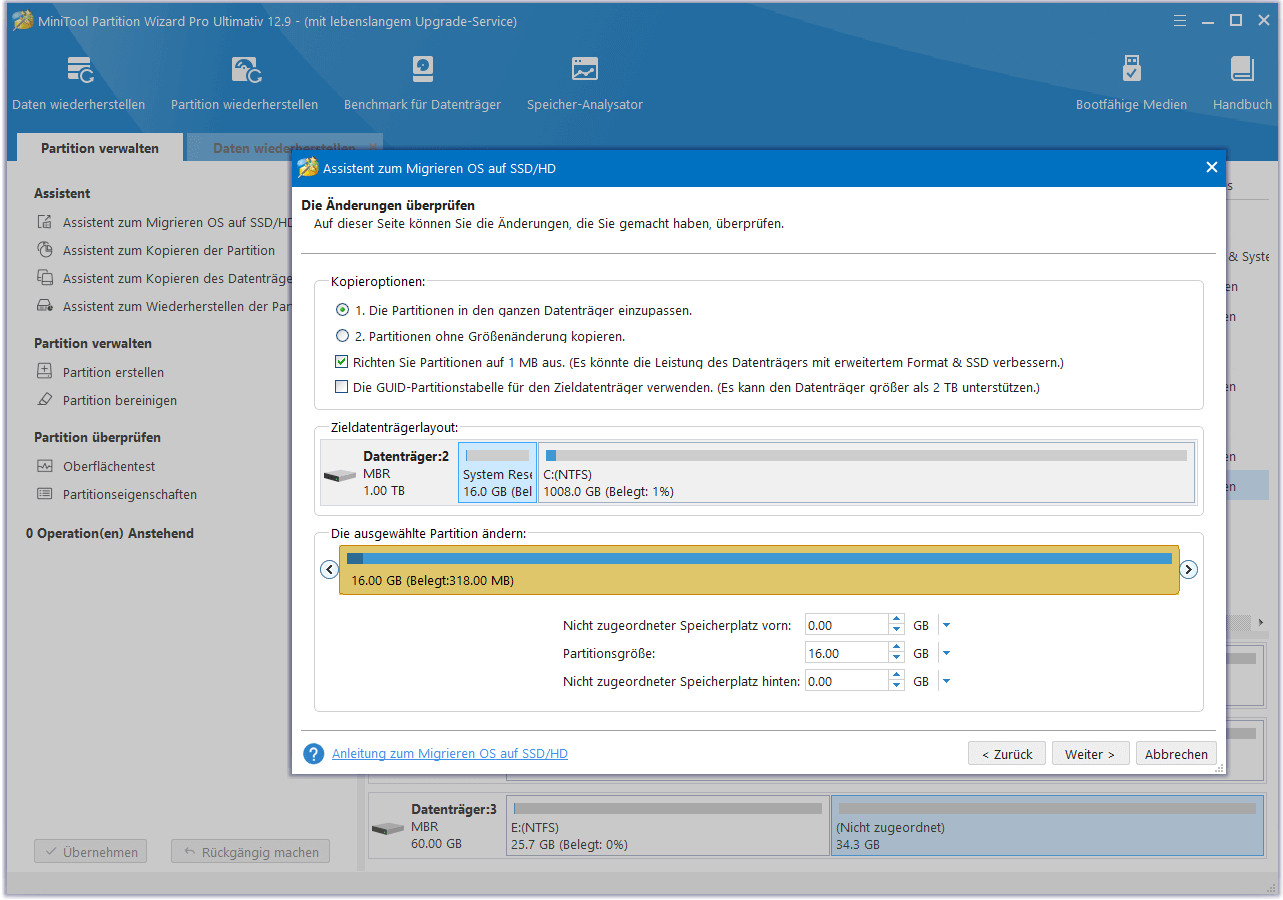Open Partition wiederherstellen toolbar icon

pyautogui.click(x=245, y=69)
